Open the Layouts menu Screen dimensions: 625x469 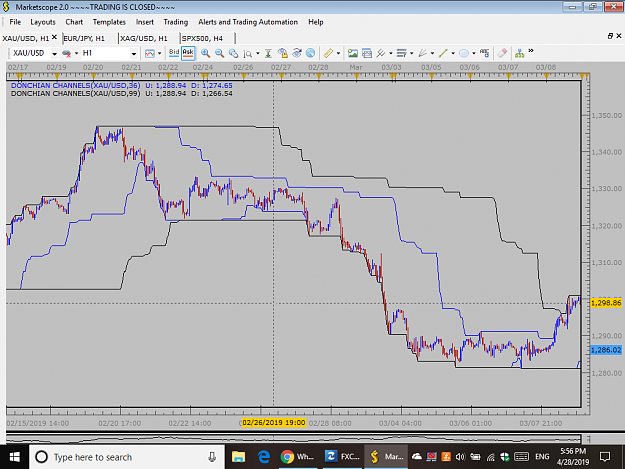(x=43, y=22)
